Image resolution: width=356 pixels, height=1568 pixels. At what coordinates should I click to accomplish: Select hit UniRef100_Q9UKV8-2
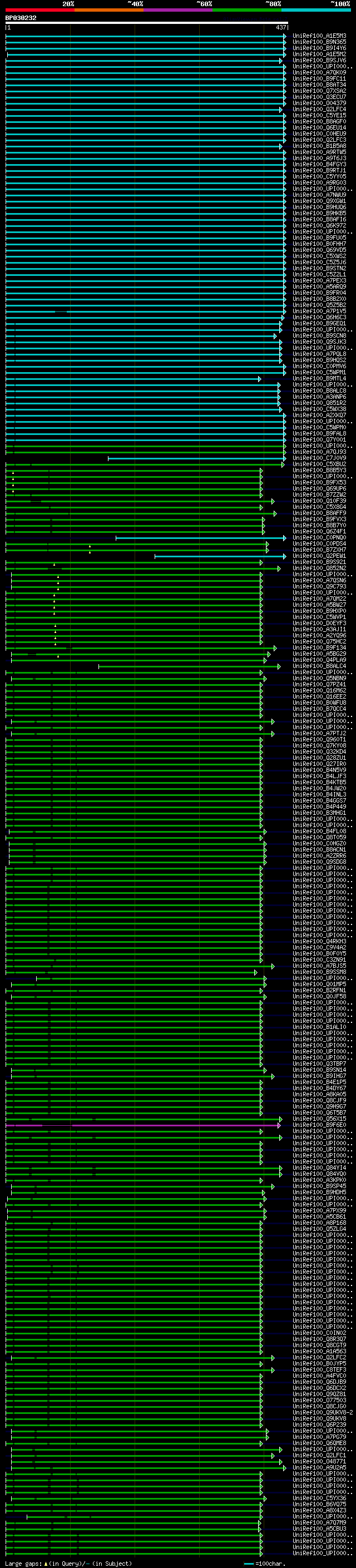[x=323, y=1412]
